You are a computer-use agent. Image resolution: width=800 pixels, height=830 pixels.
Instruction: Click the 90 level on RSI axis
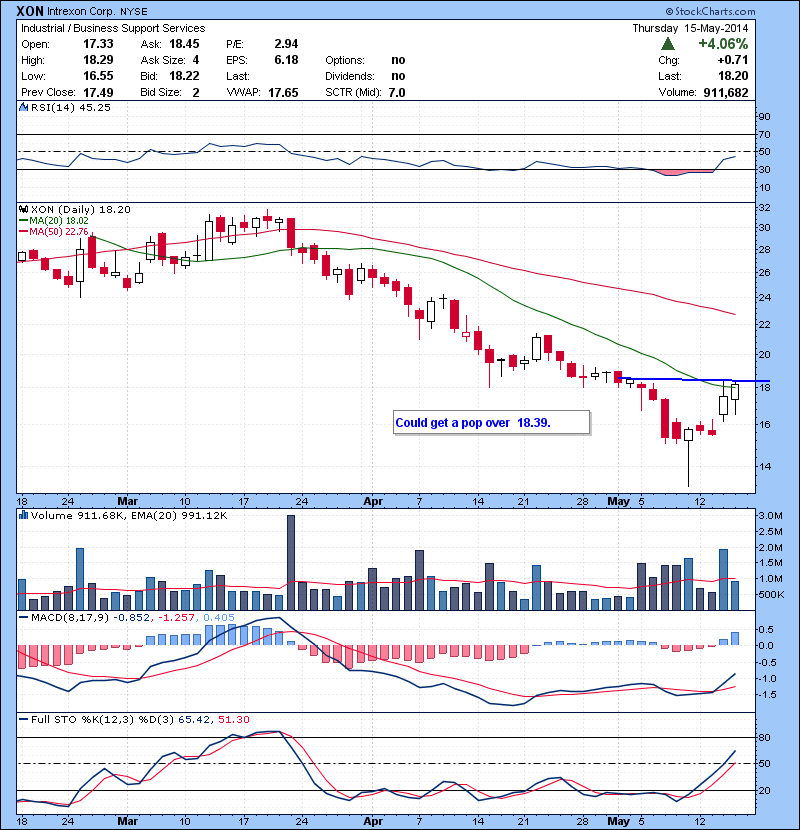point(764,116)
